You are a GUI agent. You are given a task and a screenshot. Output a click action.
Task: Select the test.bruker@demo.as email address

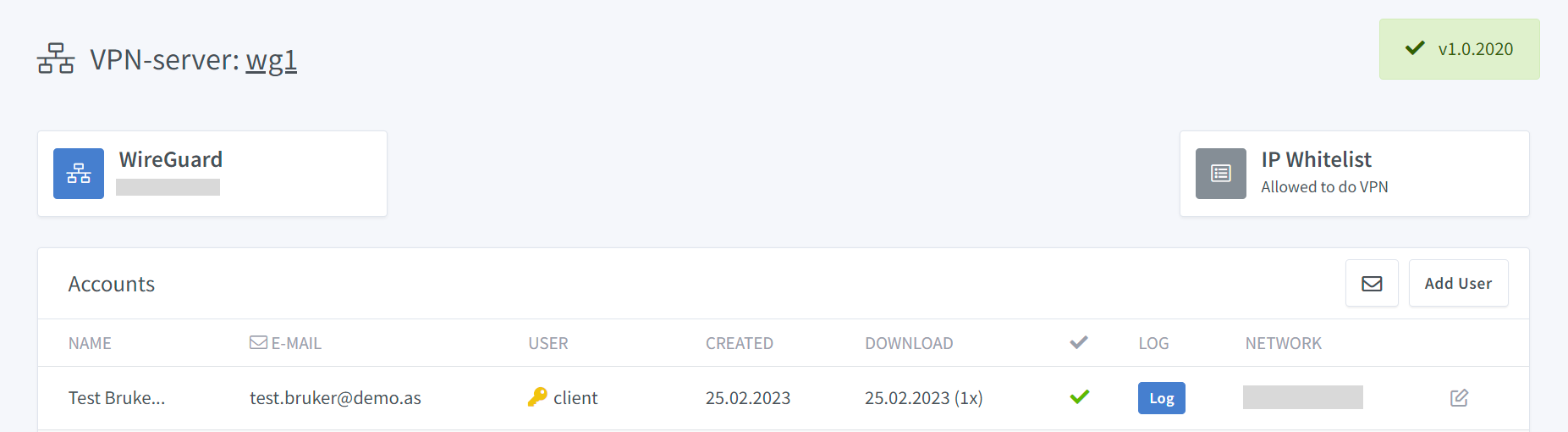(x=335, y=398)
